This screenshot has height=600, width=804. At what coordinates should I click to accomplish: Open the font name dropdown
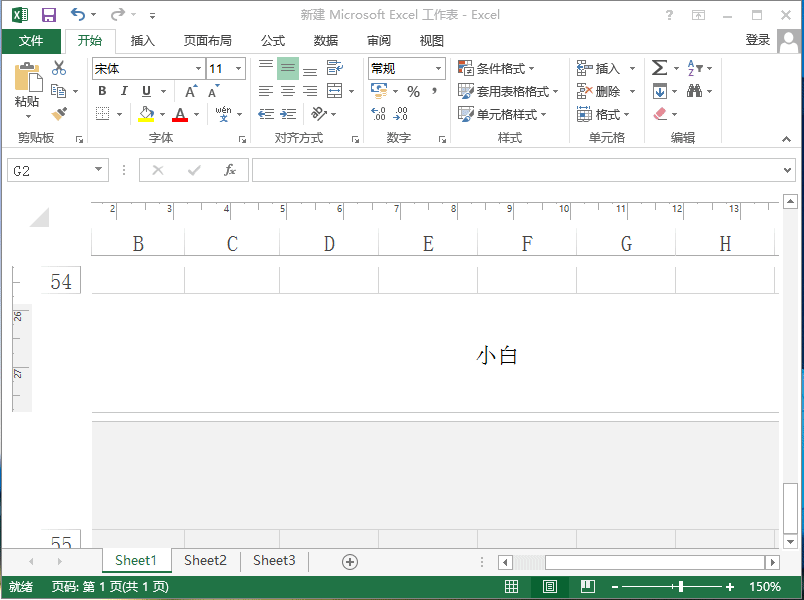coord(197,68)
